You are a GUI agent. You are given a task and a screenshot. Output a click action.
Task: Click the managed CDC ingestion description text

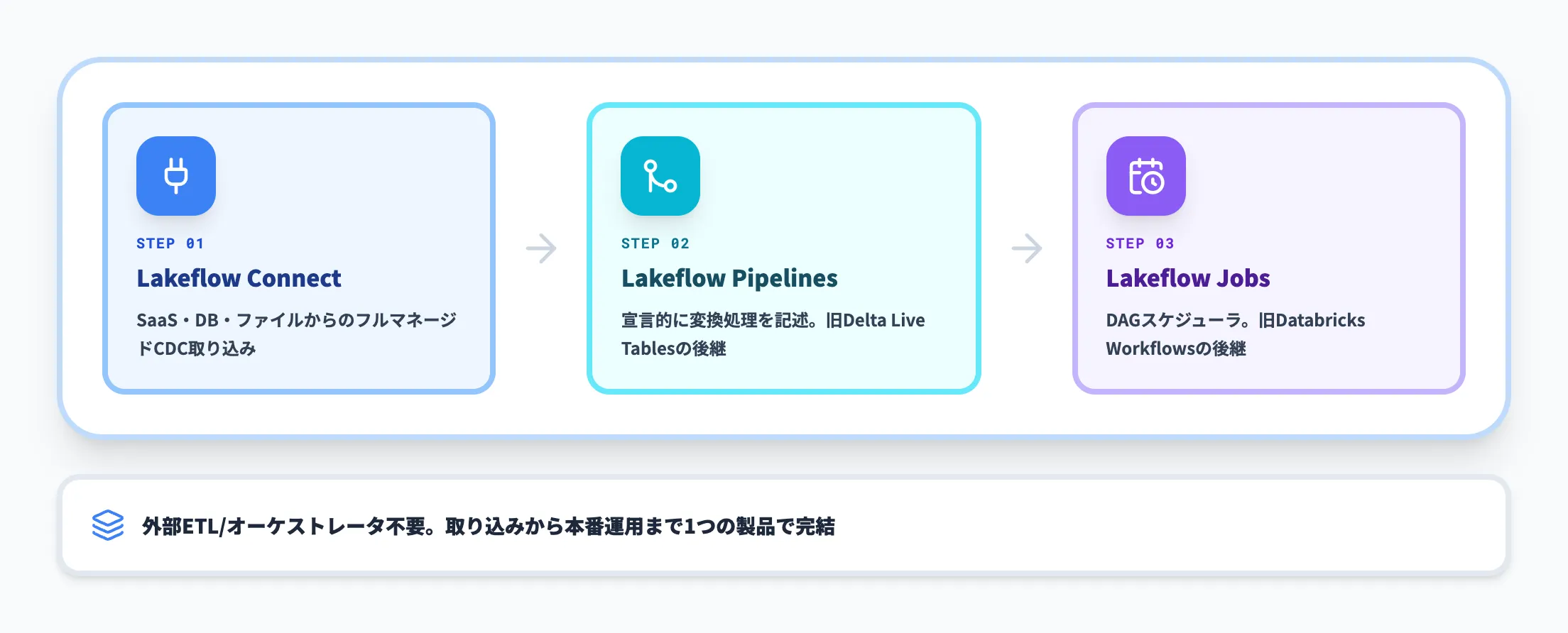(x=296, y=334)
